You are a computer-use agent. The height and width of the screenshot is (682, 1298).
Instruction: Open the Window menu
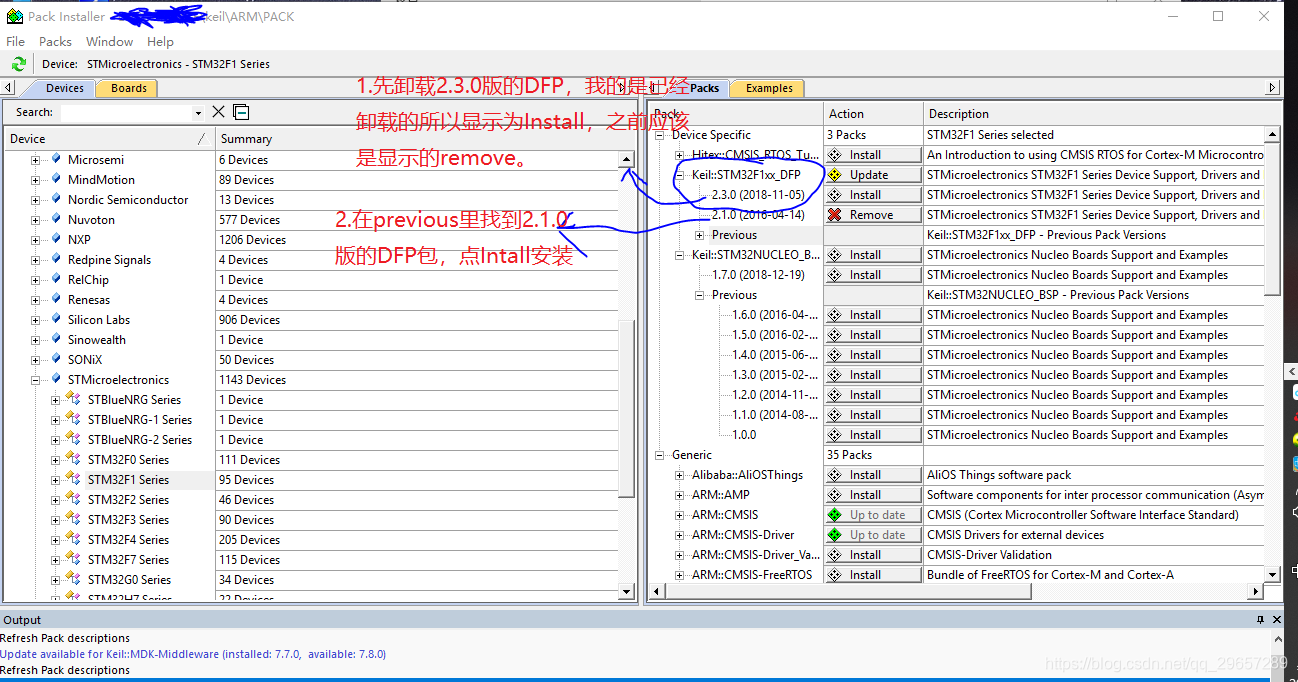click(109, 42)
